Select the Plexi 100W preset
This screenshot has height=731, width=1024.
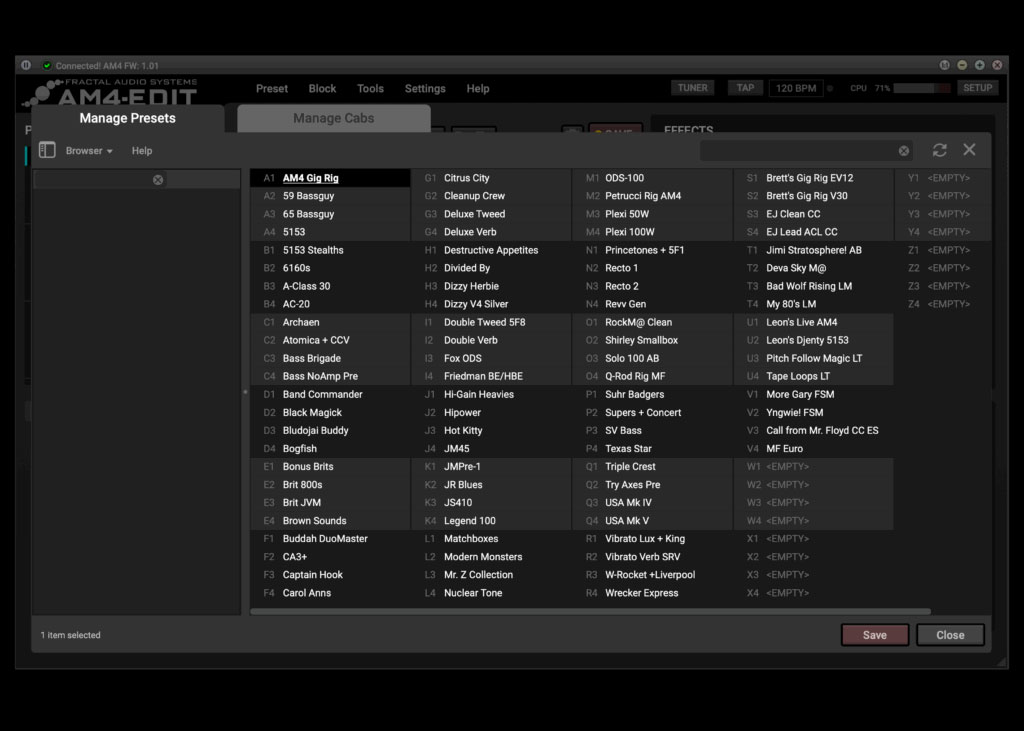coord(629,232)
